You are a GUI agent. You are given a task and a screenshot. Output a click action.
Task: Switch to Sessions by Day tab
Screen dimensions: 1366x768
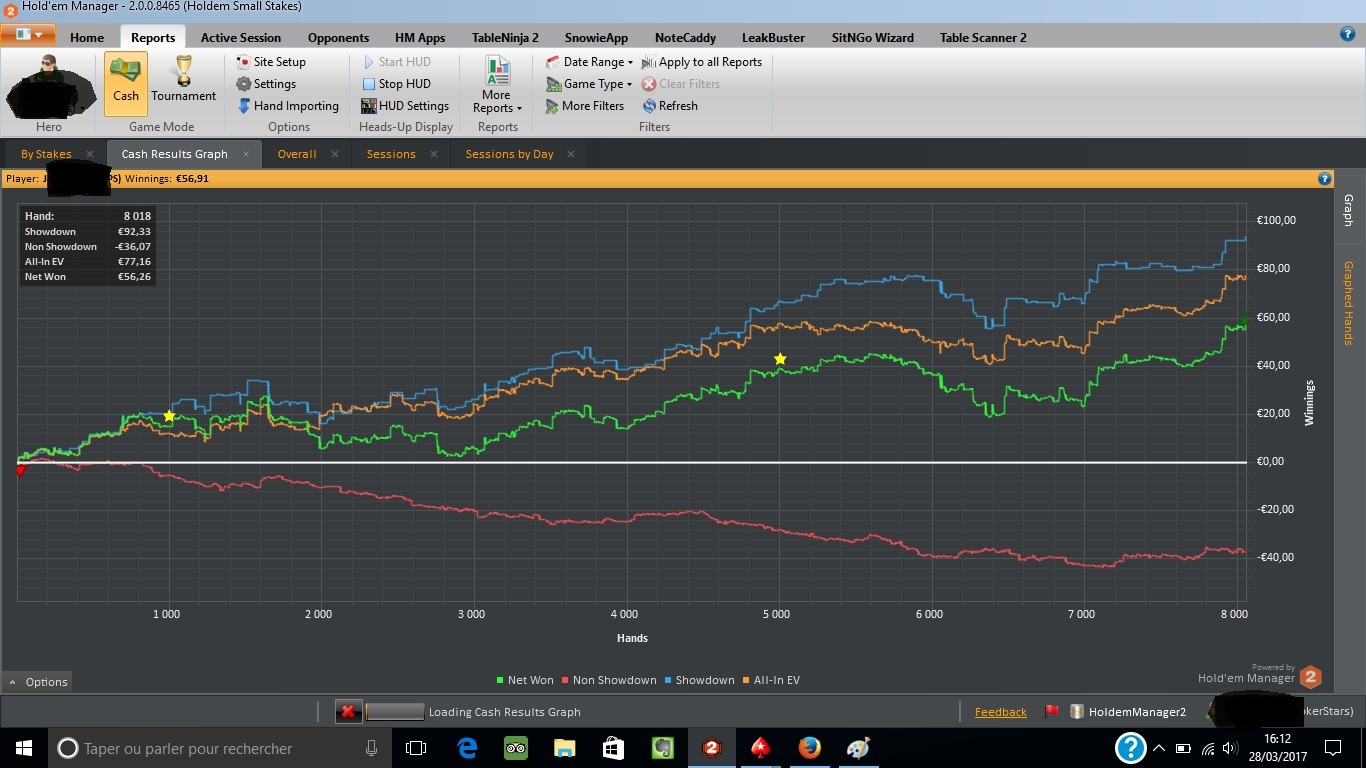point(509,154)
